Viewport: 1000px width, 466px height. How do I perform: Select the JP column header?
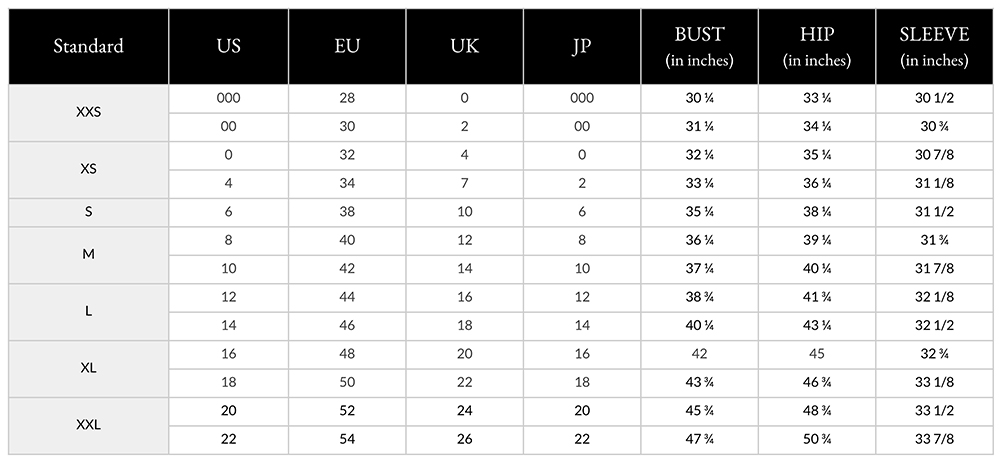582,46
